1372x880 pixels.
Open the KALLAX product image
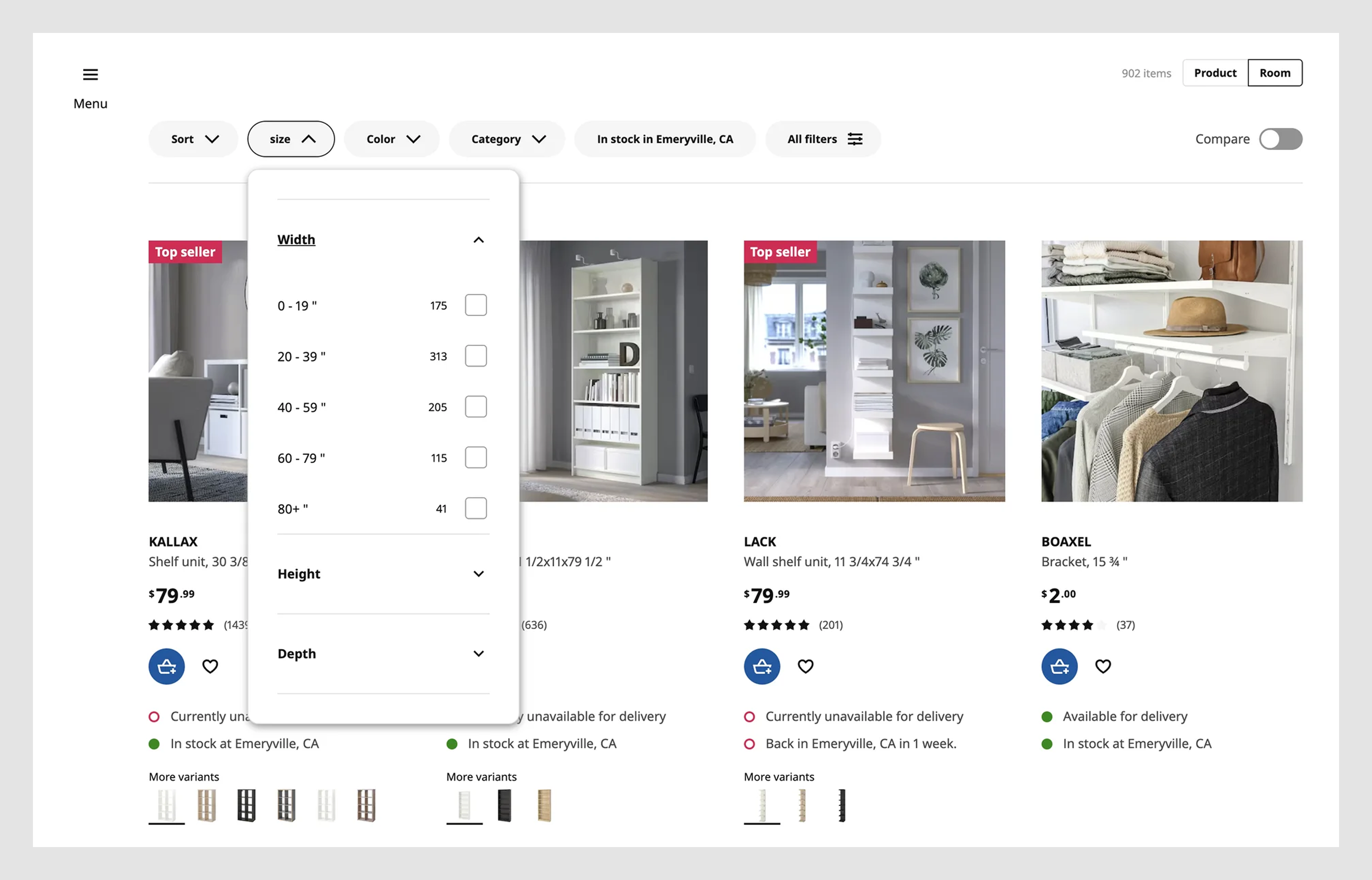tap(198, 371)
